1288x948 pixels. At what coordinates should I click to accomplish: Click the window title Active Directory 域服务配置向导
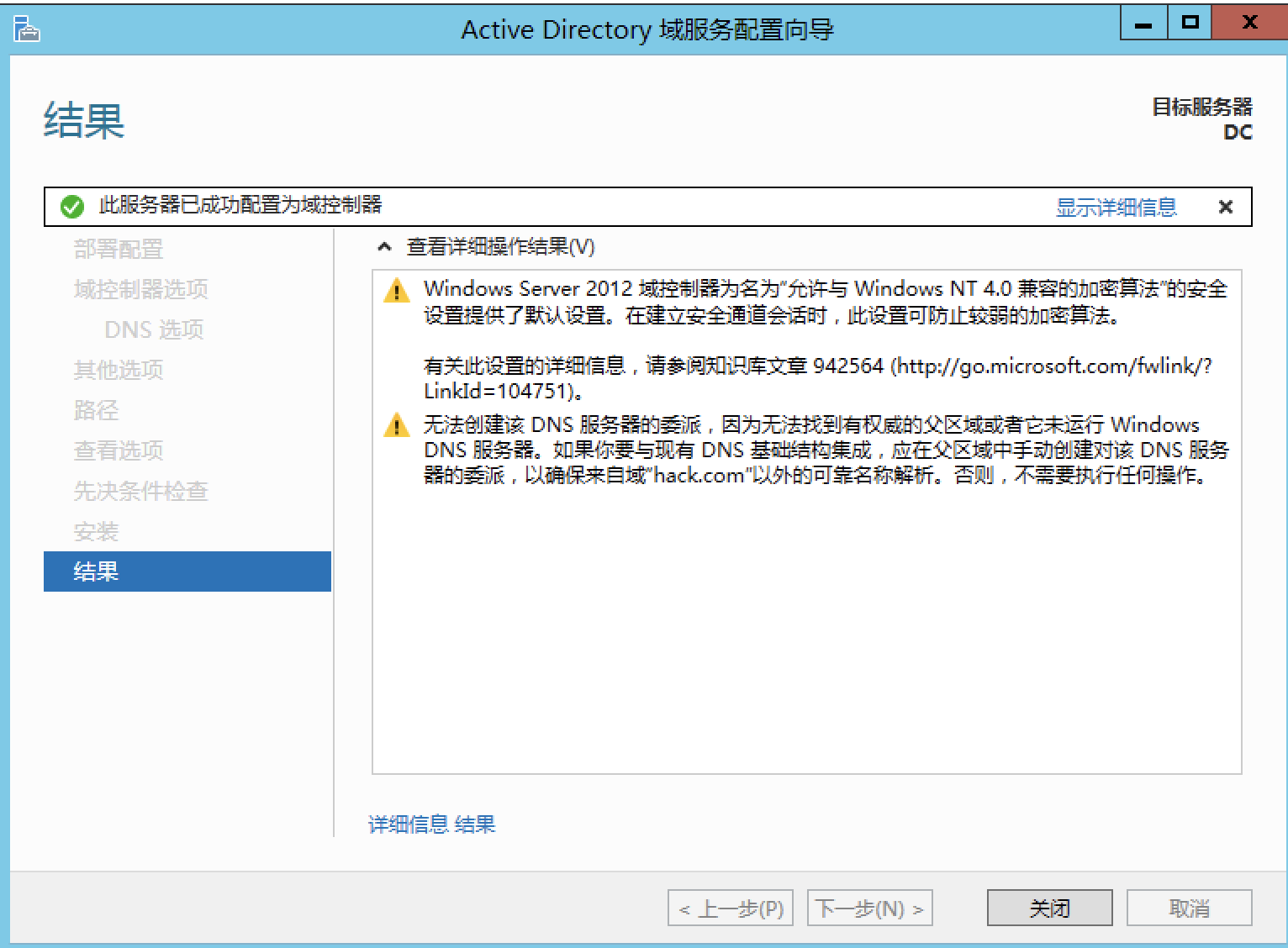tap(647, 30)
